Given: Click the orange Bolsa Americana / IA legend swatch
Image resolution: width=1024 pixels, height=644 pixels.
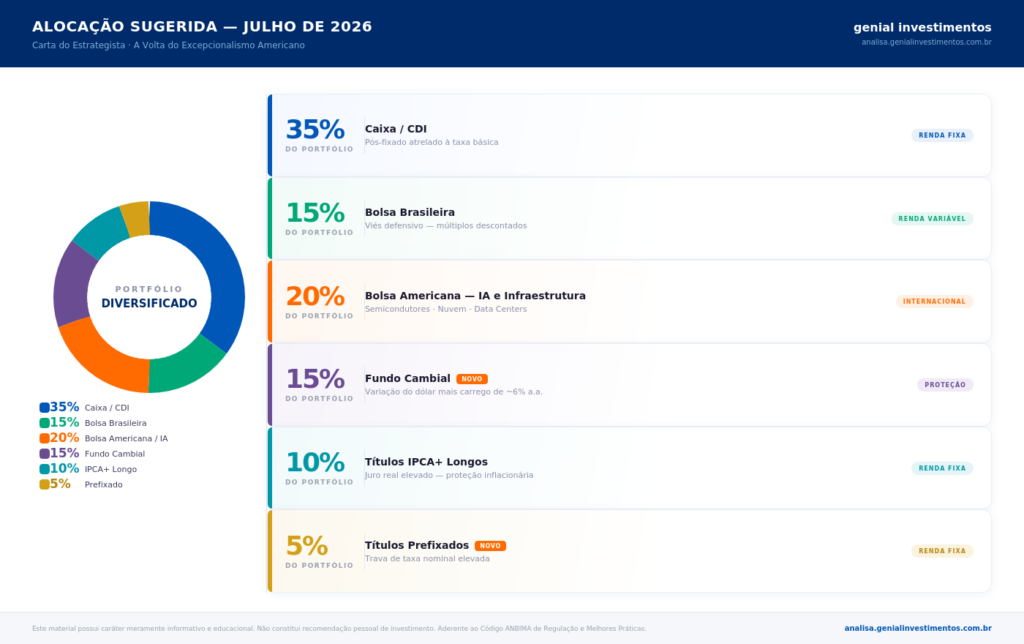Looking at the screenshot, I should tap(44, 438).
